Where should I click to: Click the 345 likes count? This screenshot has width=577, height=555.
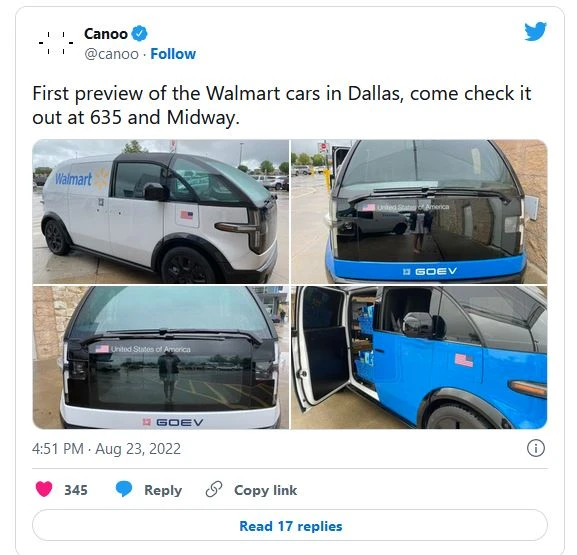[x=76, y=490]
